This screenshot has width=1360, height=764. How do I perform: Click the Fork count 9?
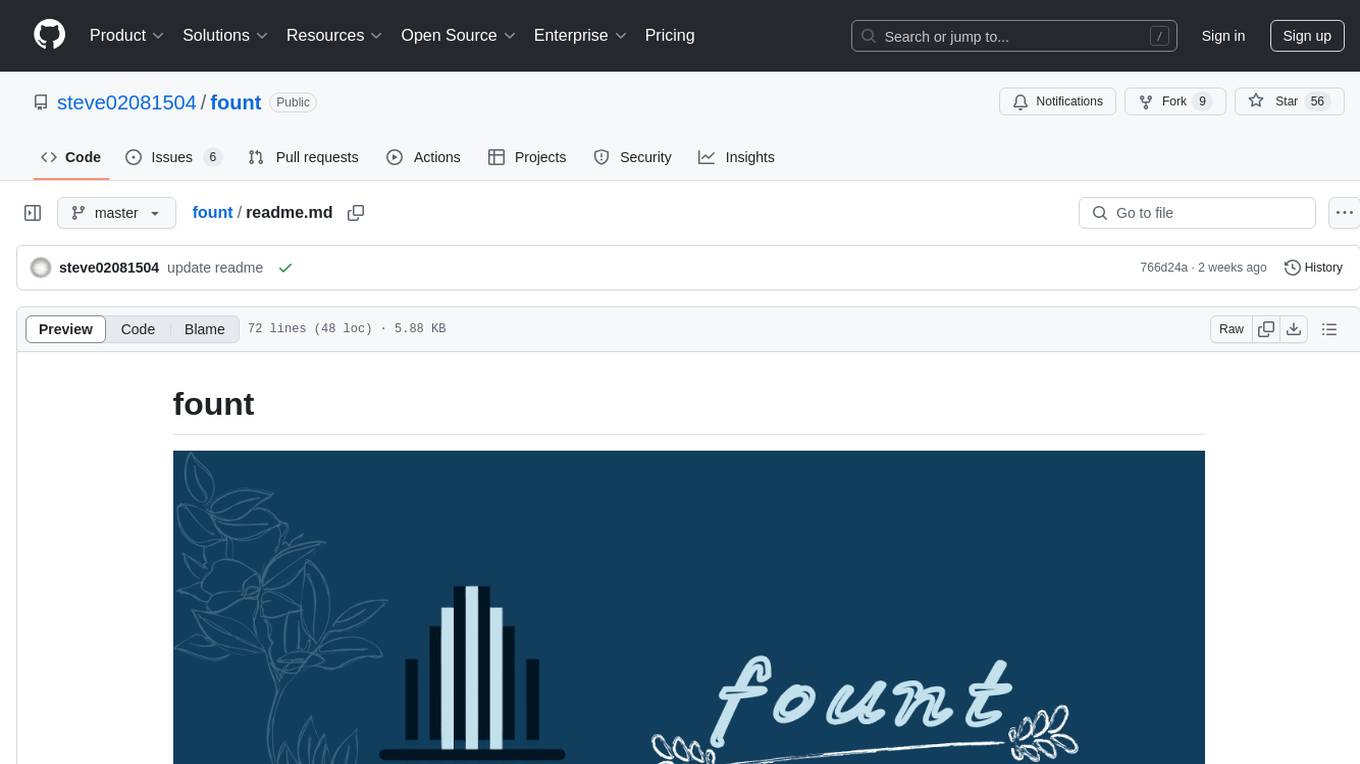(x=1202, y=101)
